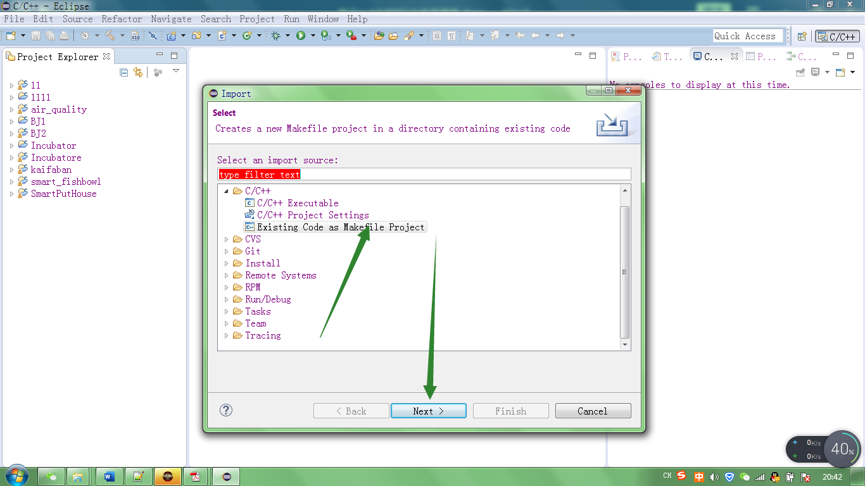Click the Save icon in the toolbar
The width and height of the screenshot is (865, 486).
(36, 36)
